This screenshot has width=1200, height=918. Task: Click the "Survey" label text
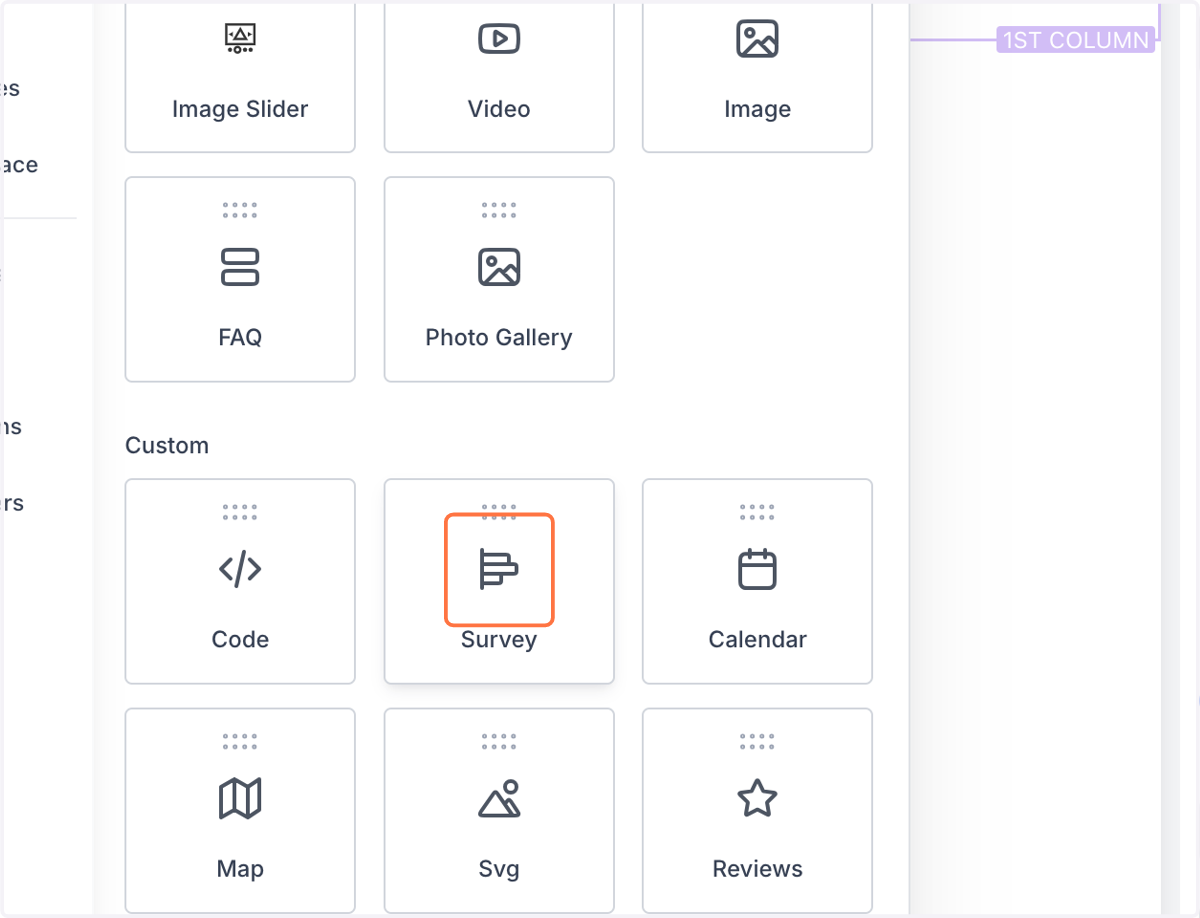point(499,640)
